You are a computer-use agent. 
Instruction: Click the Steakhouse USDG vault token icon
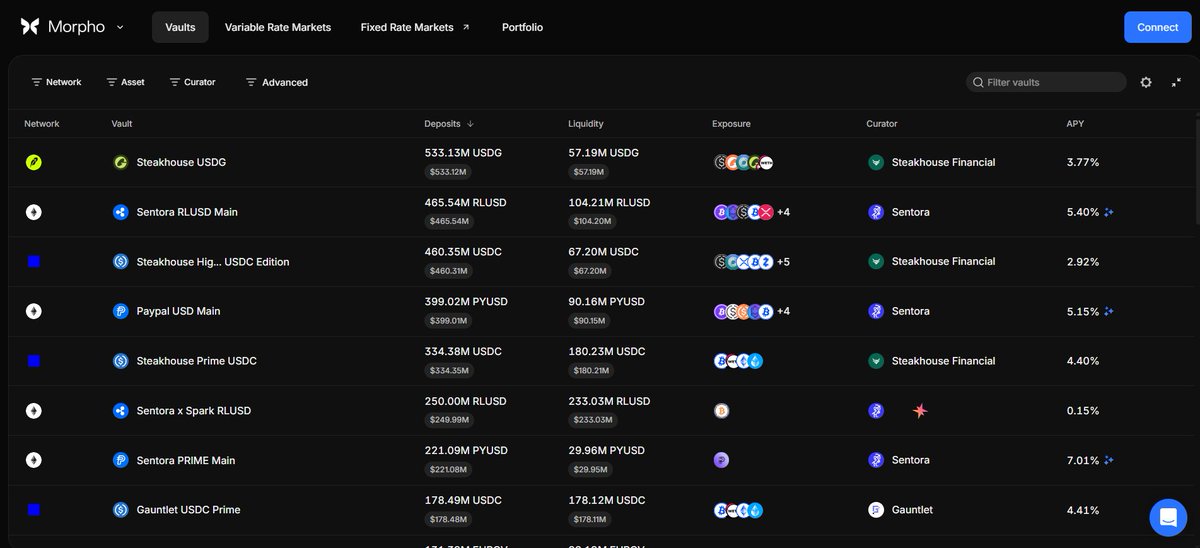121,162
